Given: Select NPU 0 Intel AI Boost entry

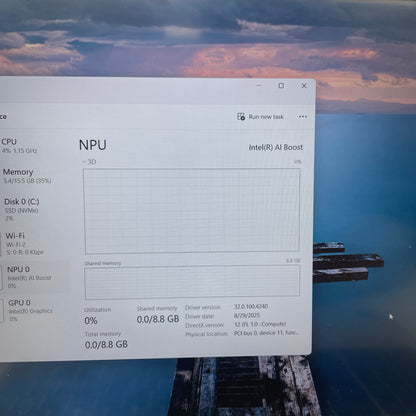Looking at the screenshot, I should [x=35, y=277].
